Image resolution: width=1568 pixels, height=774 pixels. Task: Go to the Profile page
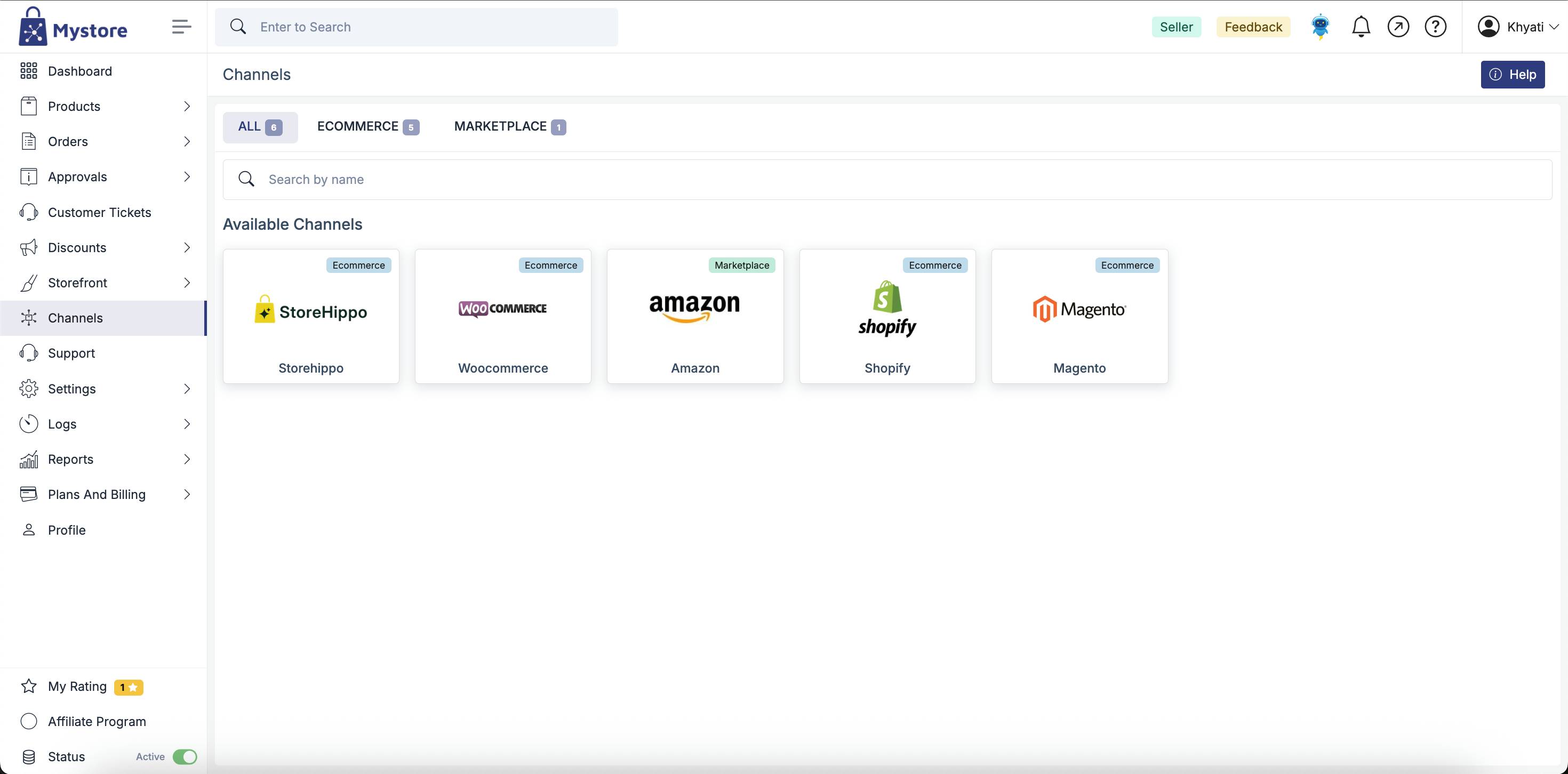(66, 530)
